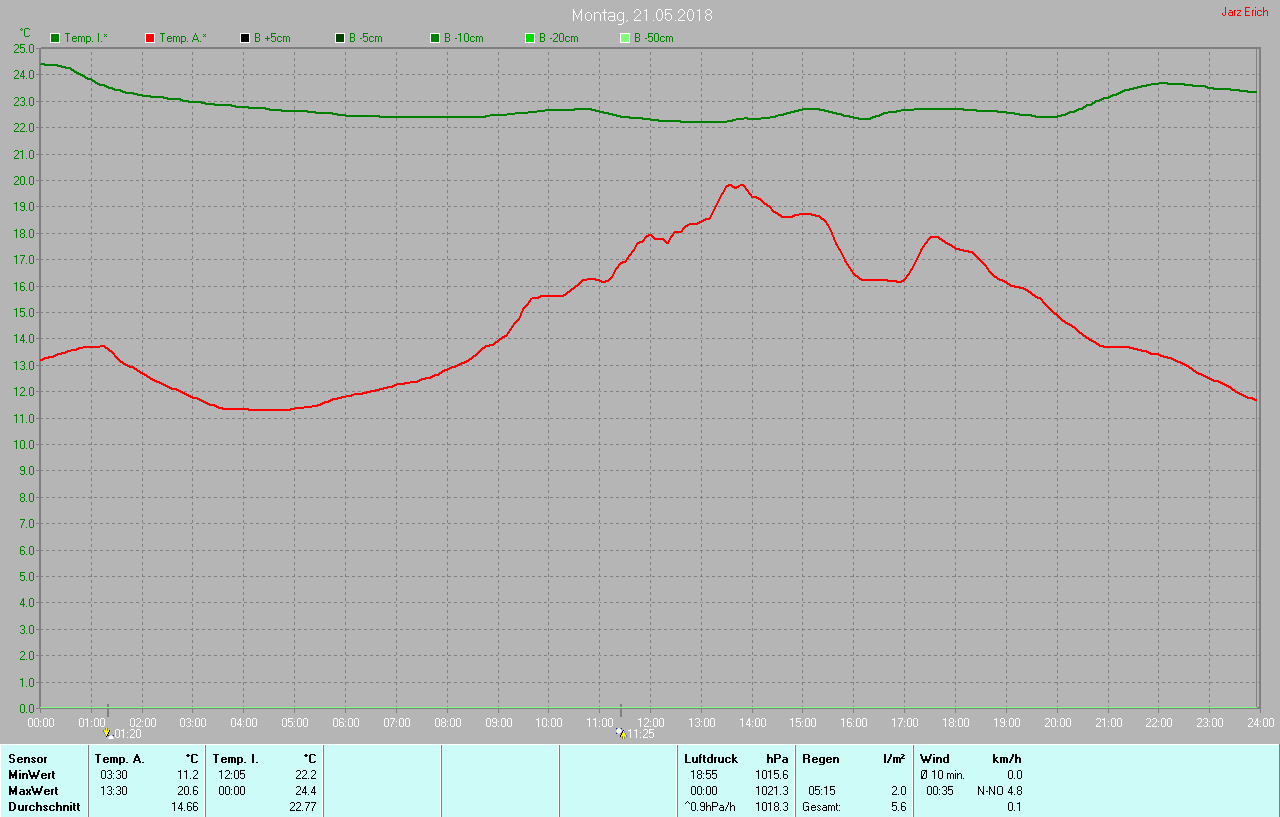This screenshot has height=817, width=1280.
Task: Click the Temp. A. minimum value 11.2
Action: pyautogui.click(x=188, y=775)
